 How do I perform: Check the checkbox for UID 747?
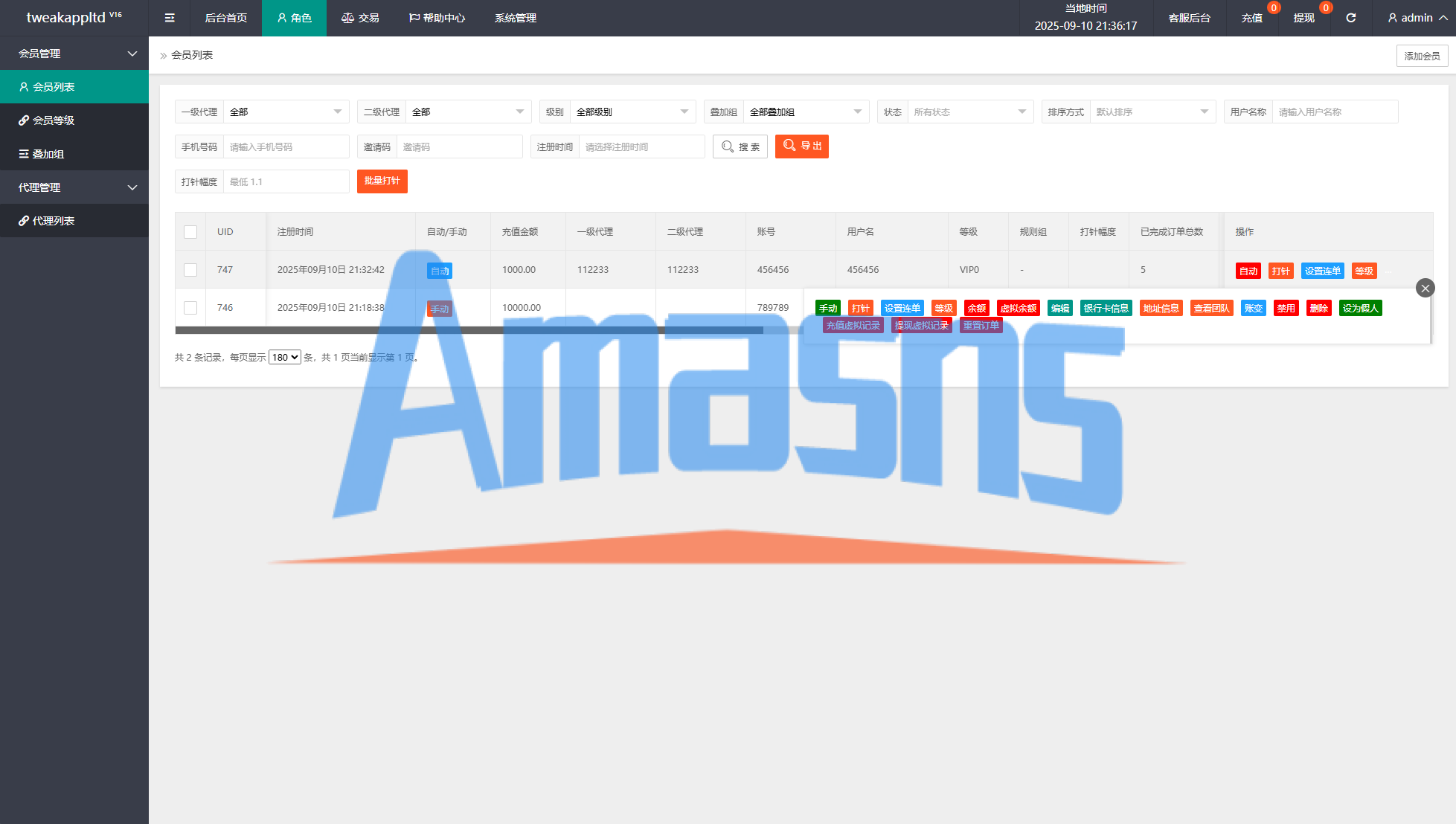point(190,270)
